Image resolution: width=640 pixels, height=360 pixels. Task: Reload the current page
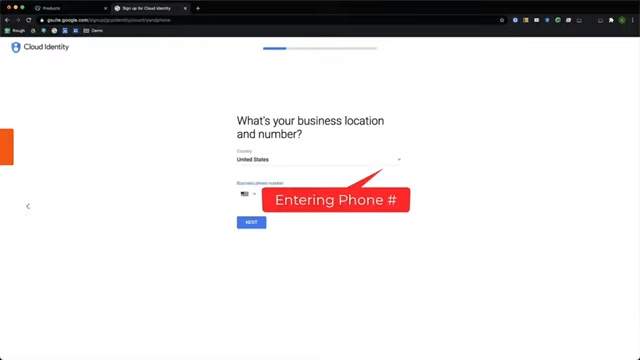pos(29,20)
